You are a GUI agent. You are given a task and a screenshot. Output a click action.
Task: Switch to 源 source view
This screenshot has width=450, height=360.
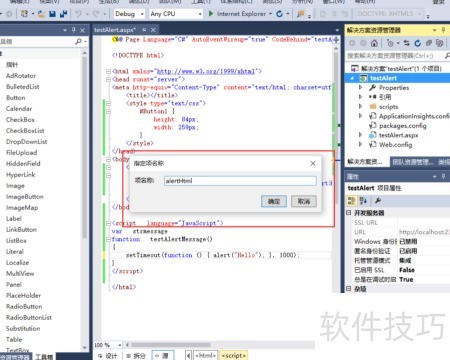162,356
